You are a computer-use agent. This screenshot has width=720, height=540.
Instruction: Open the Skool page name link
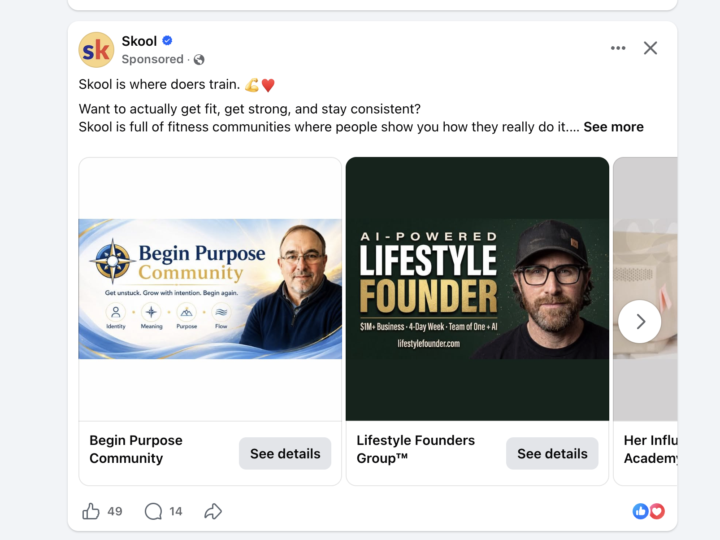pos(139,41)
